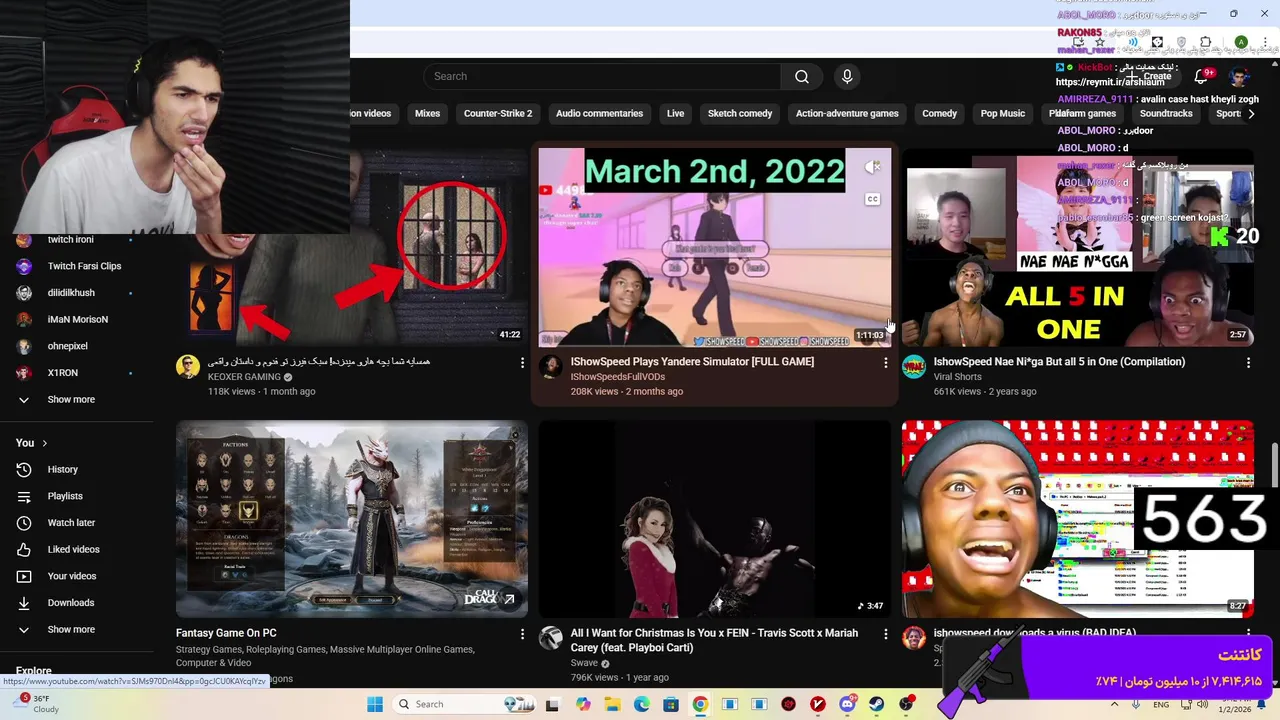Viewport: 1280px width, 720px height.
Task: Open Discord from the taskbar
Action: 848,704
